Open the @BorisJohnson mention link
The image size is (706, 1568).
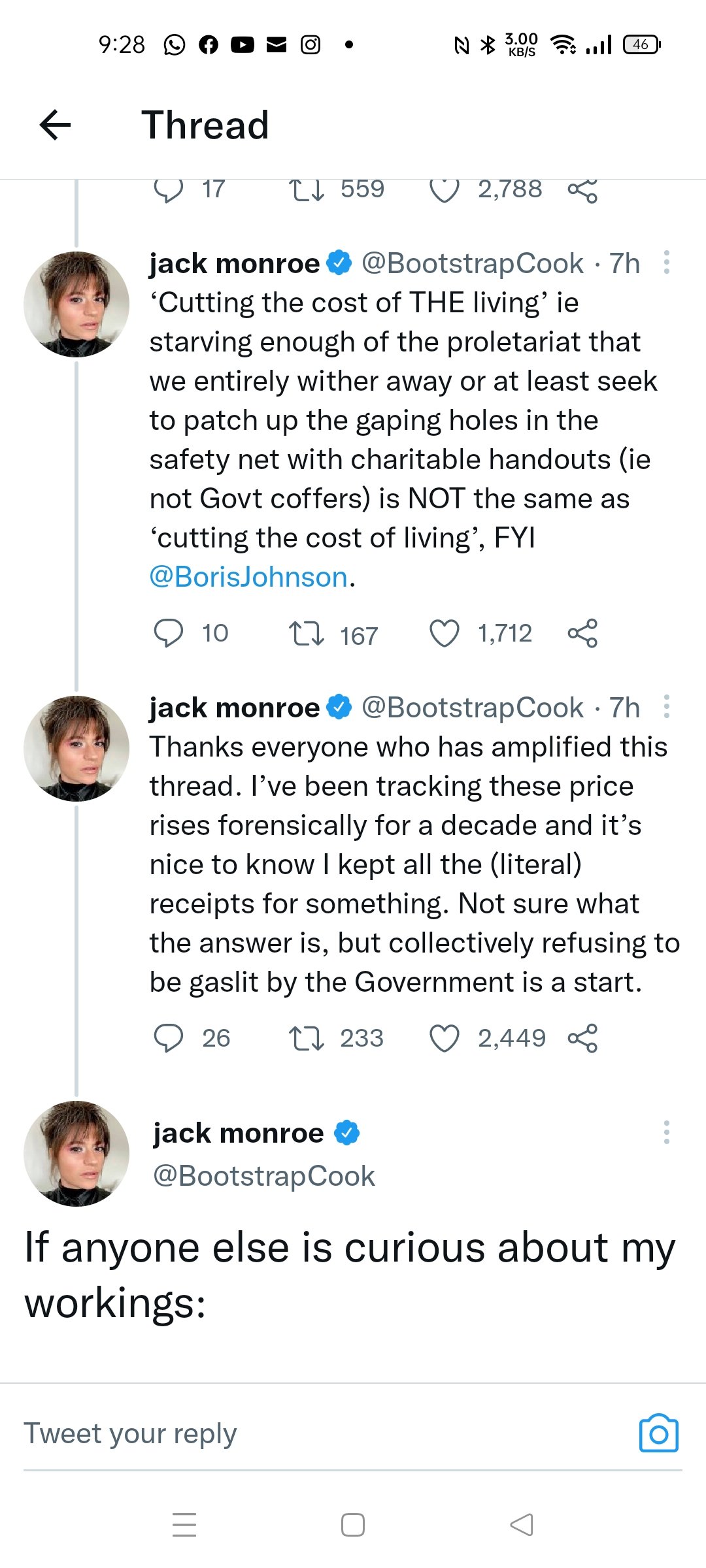(248, 577)
